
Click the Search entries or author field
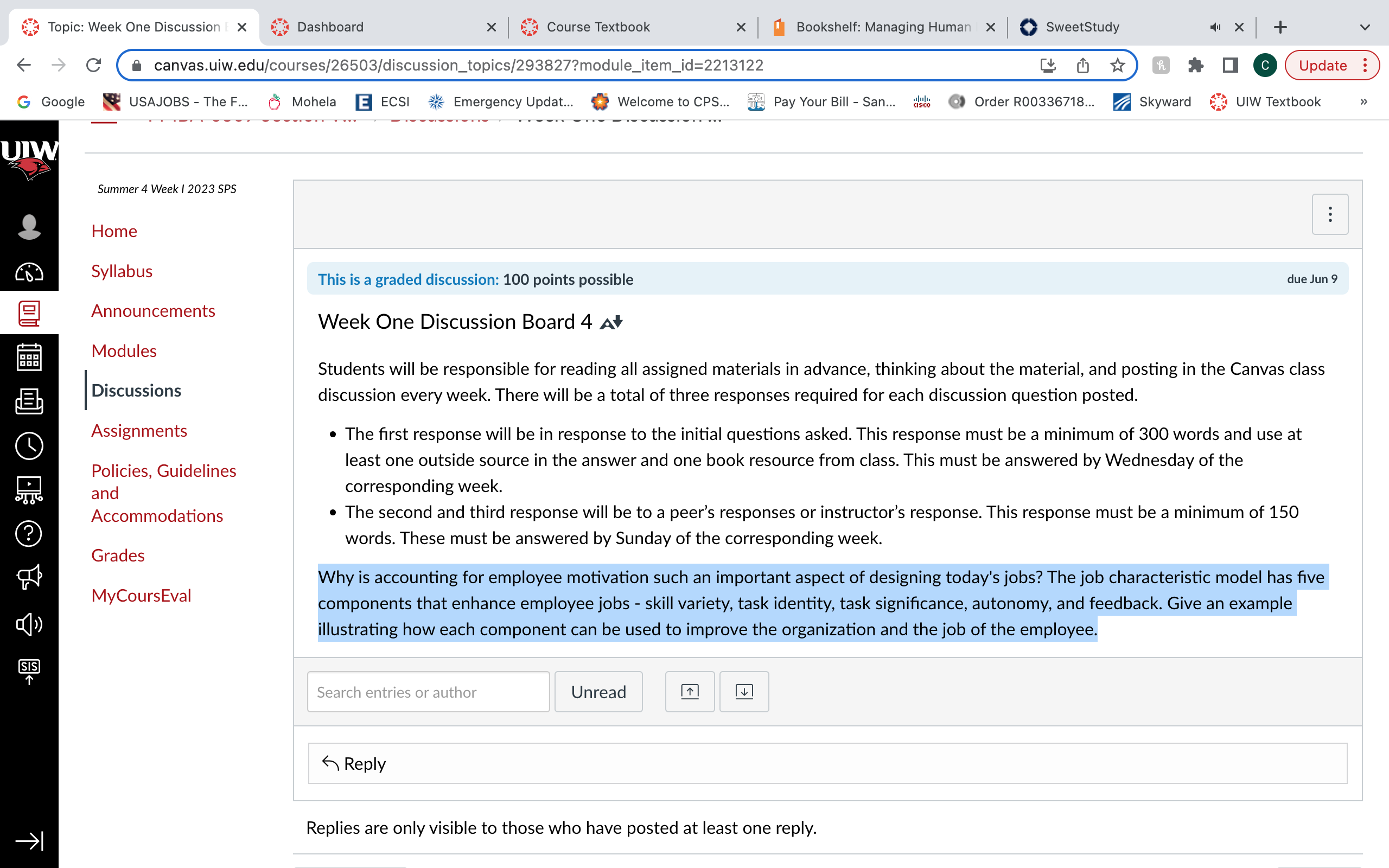click(x=428, y=692)
